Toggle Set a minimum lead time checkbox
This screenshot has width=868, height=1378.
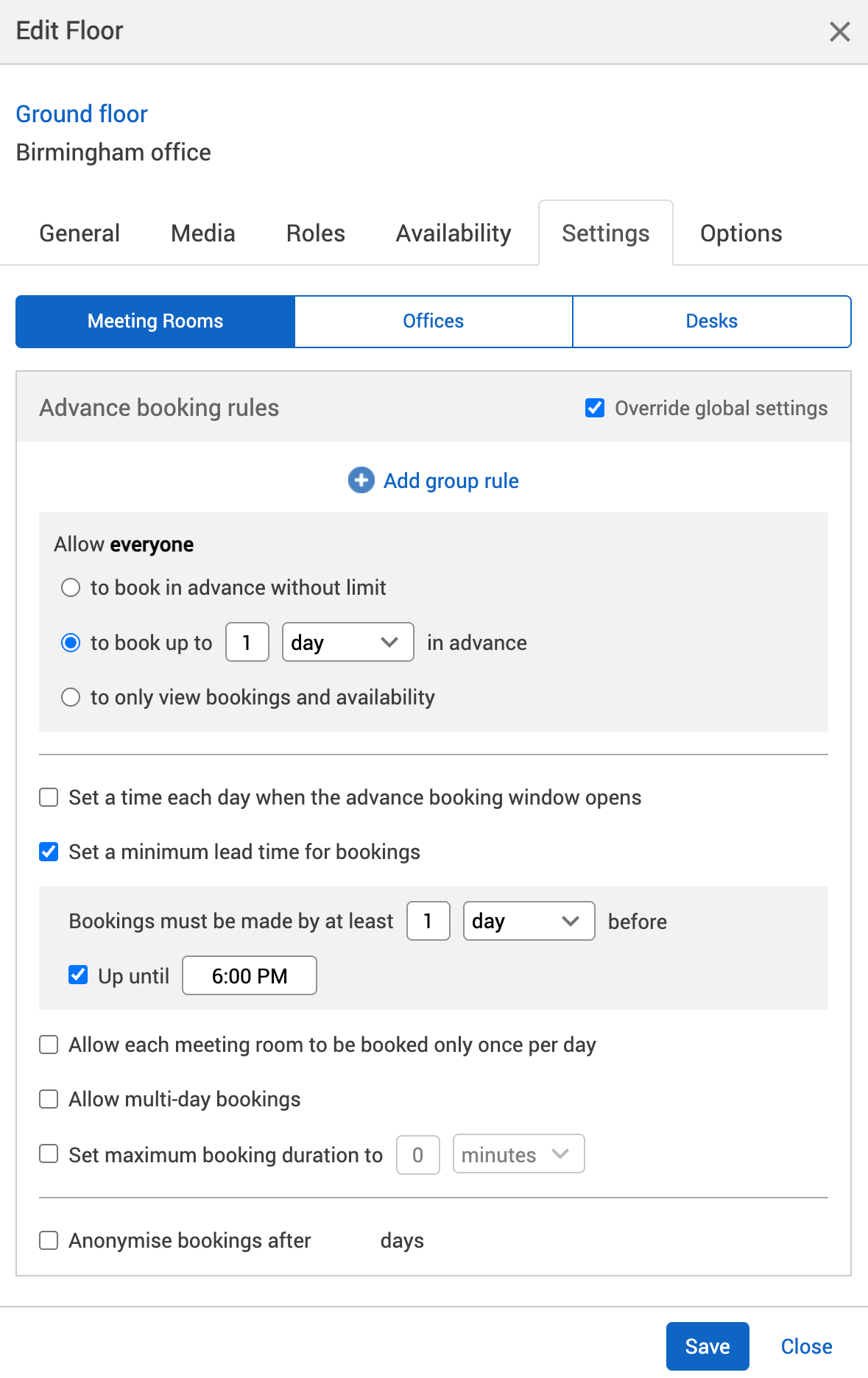(49, 852)
